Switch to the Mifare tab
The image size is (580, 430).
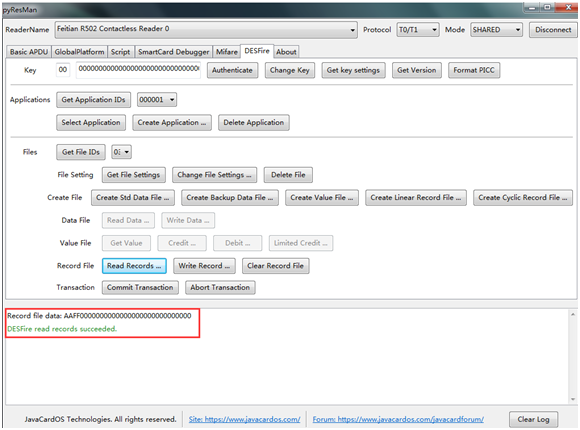pyautogui.click(x=226, y=52)
